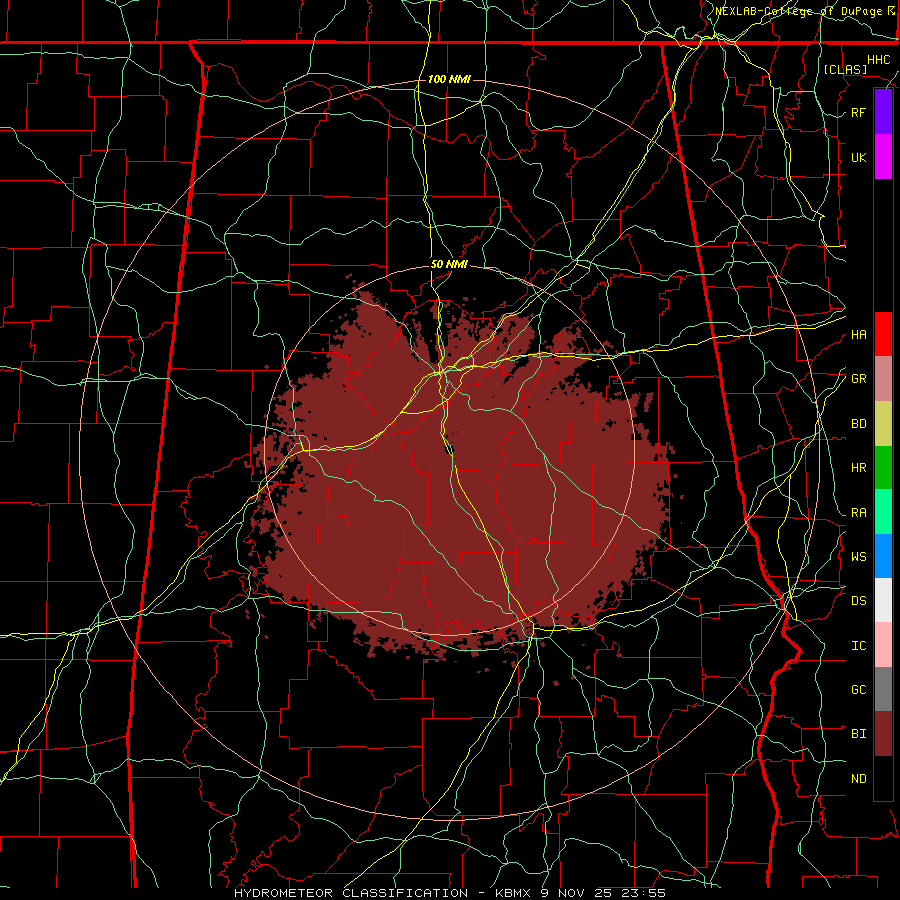Click the RA legend label
900x900 pixels.
(858, 513)
